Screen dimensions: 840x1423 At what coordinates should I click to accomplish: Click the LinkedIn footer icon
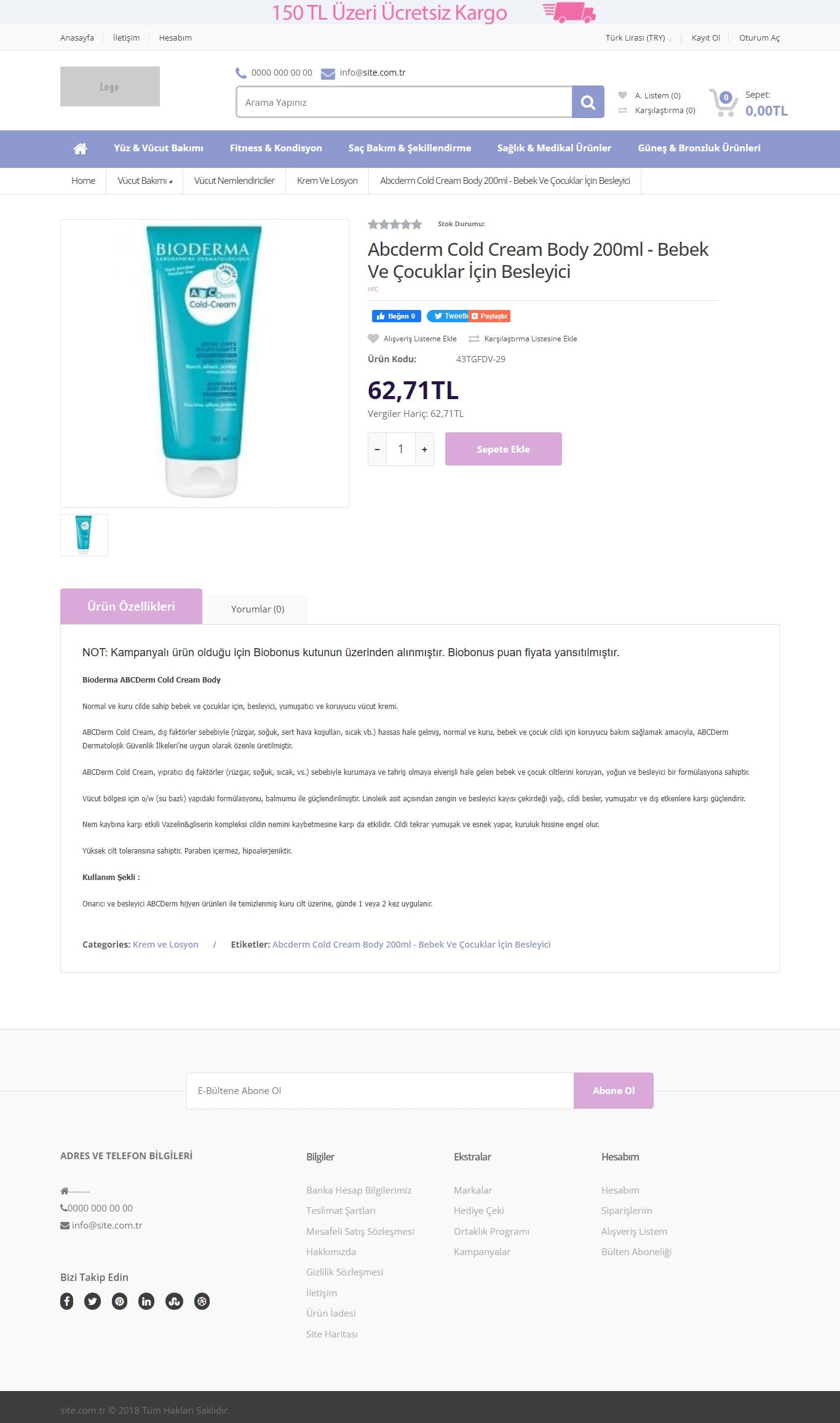[146, 1301]
